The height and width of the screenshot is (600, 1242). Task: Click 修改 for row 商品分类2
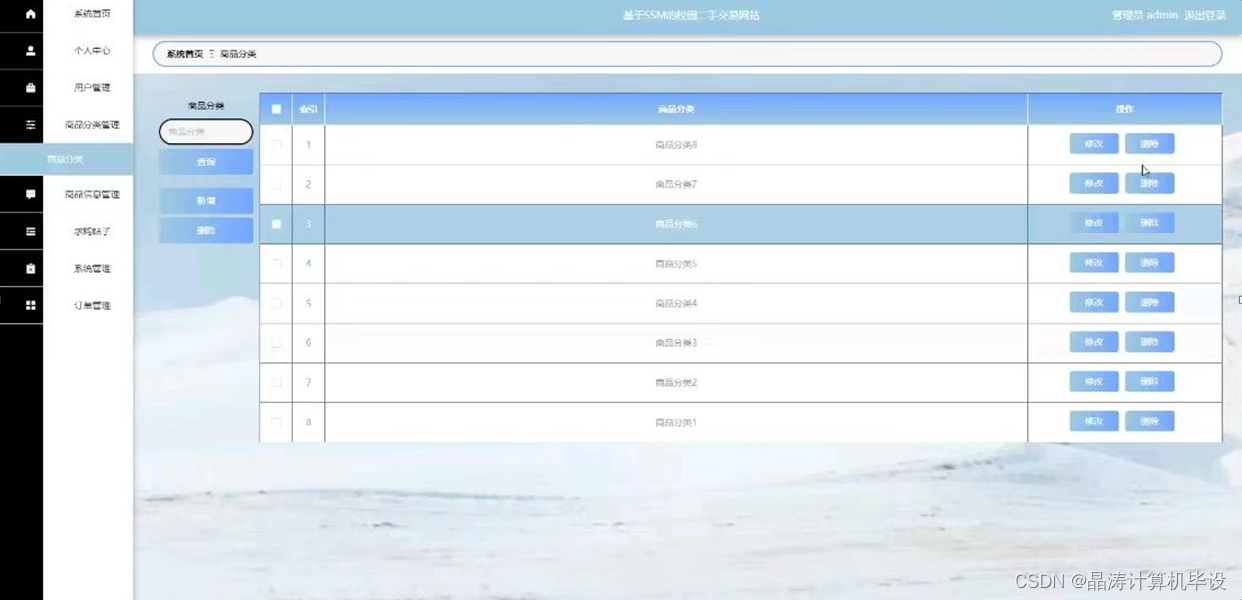1094,381
